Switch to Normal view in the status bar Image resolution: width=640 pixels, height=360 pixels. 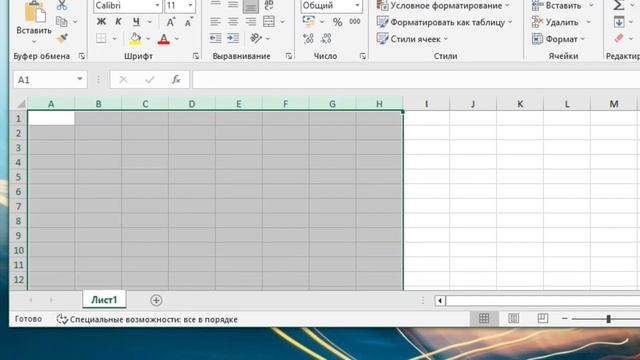484,319
